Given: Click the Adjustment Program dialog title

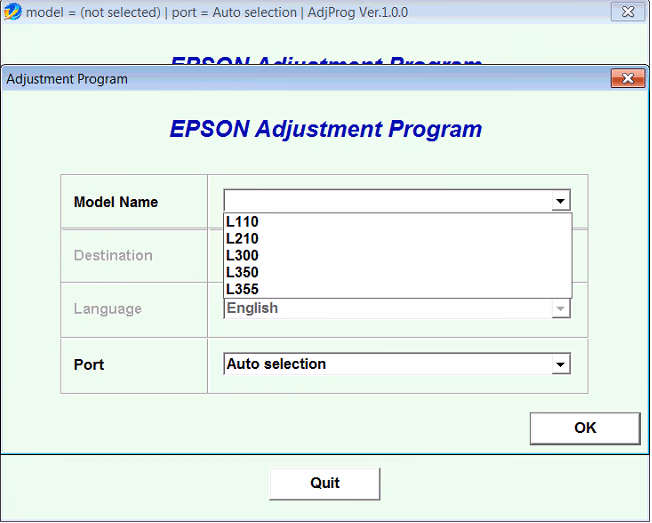Looking at the screenshot, I should coord(67,79).
